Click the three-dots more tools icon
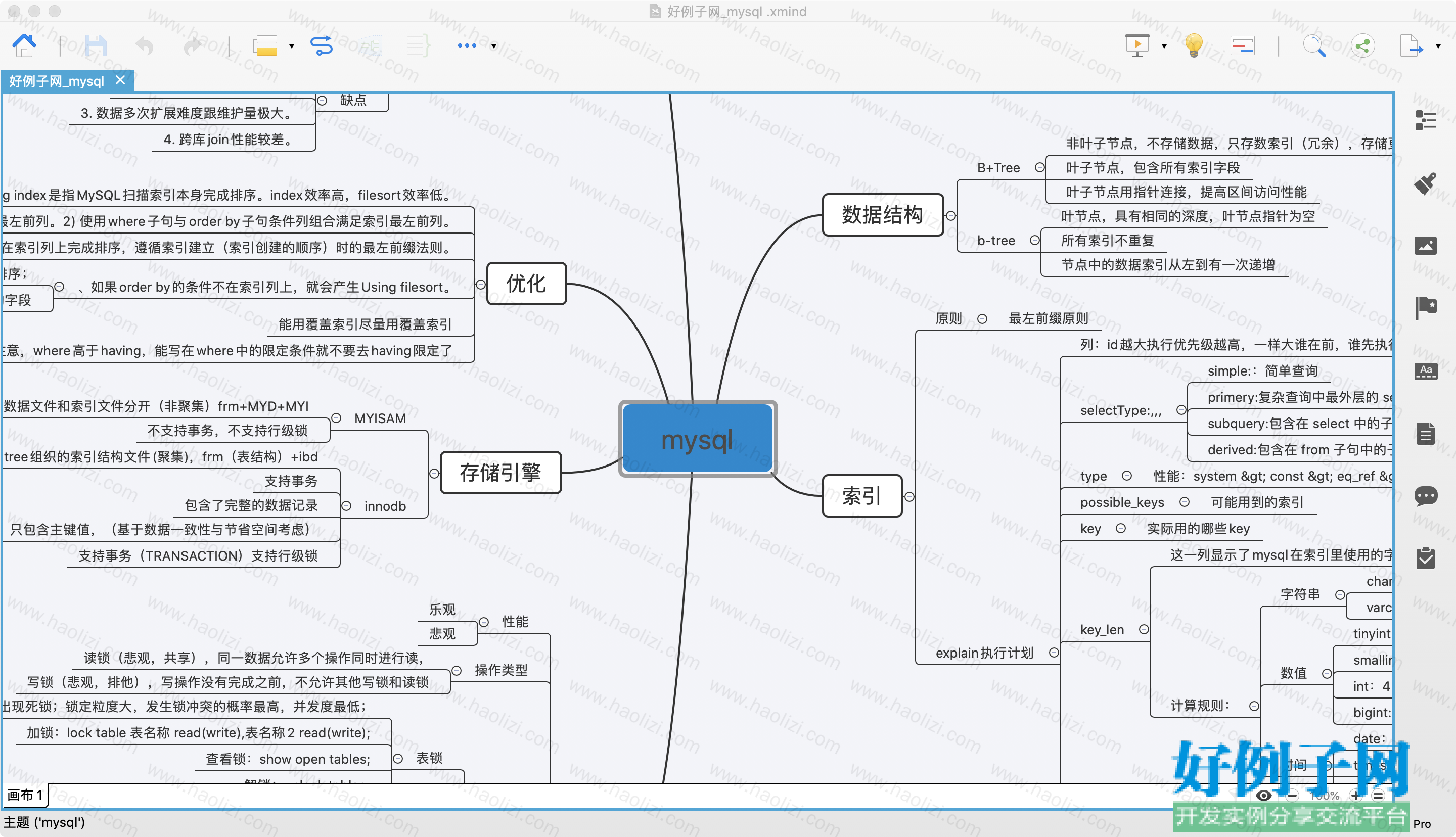The height and width of the screenshot is (837, 1456). click(467, 45)
